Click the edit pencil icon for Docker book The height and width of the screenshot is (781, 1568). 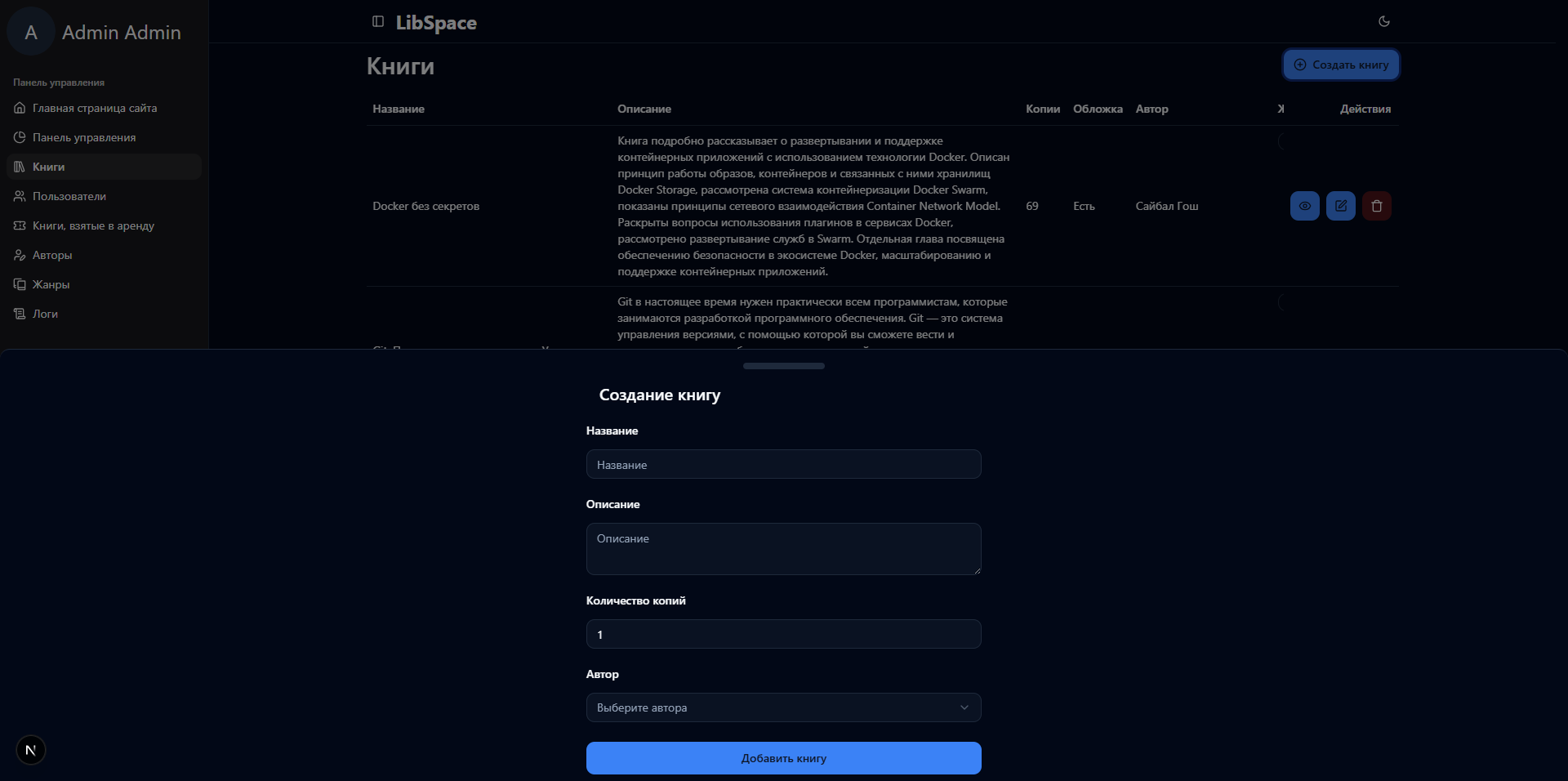coord(1340,206)
